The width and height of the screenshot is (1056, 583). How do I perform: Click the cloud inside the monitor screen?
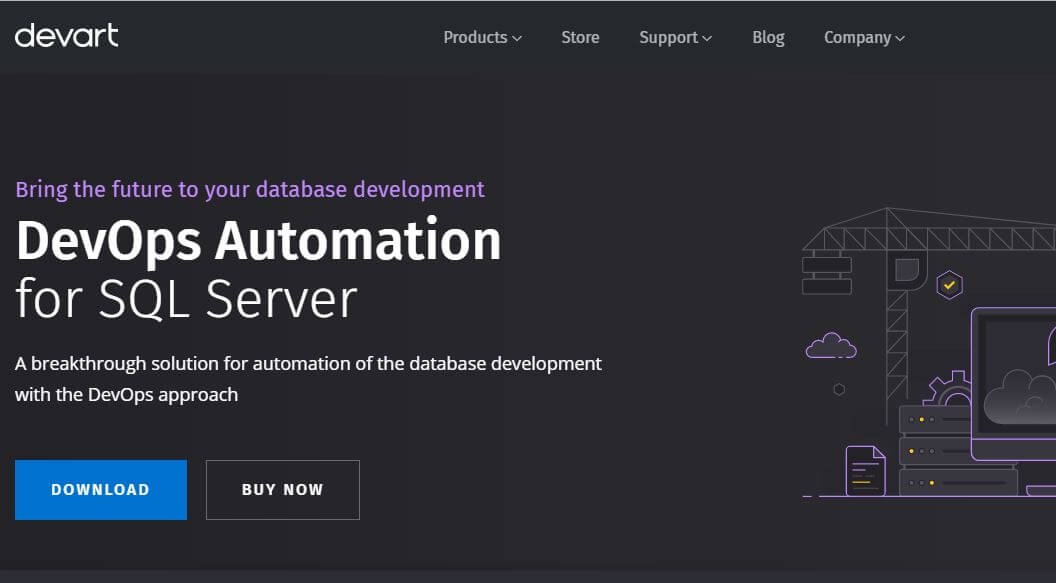point(1020,397)
